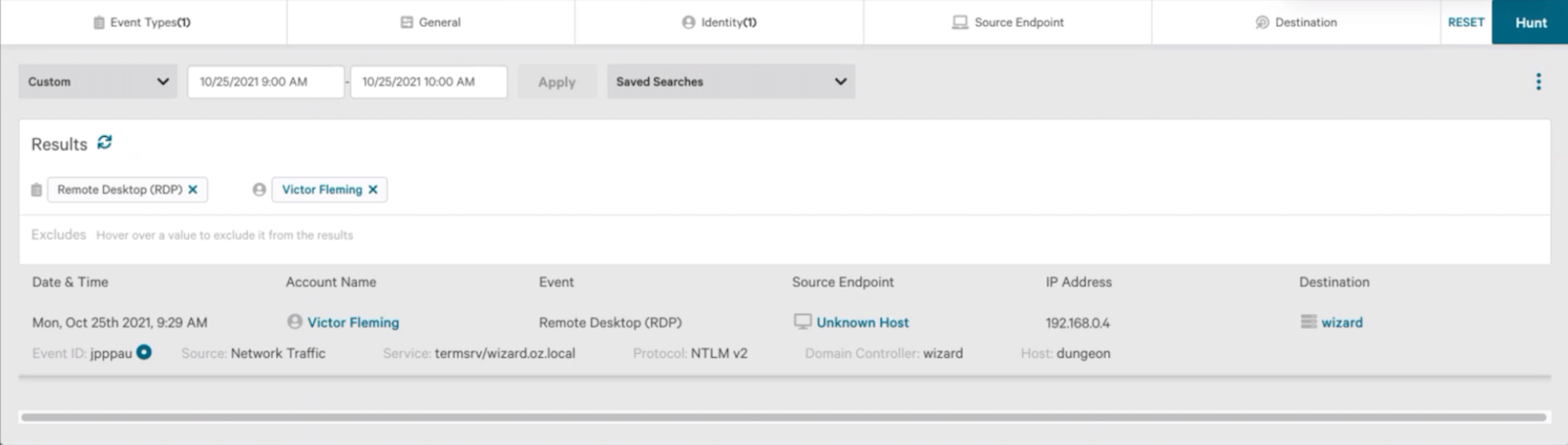Image resolution: width=1568 pixels, height=445 pixels.
Task: Expand the Custom time range dropdown
Action: point(97,82)
